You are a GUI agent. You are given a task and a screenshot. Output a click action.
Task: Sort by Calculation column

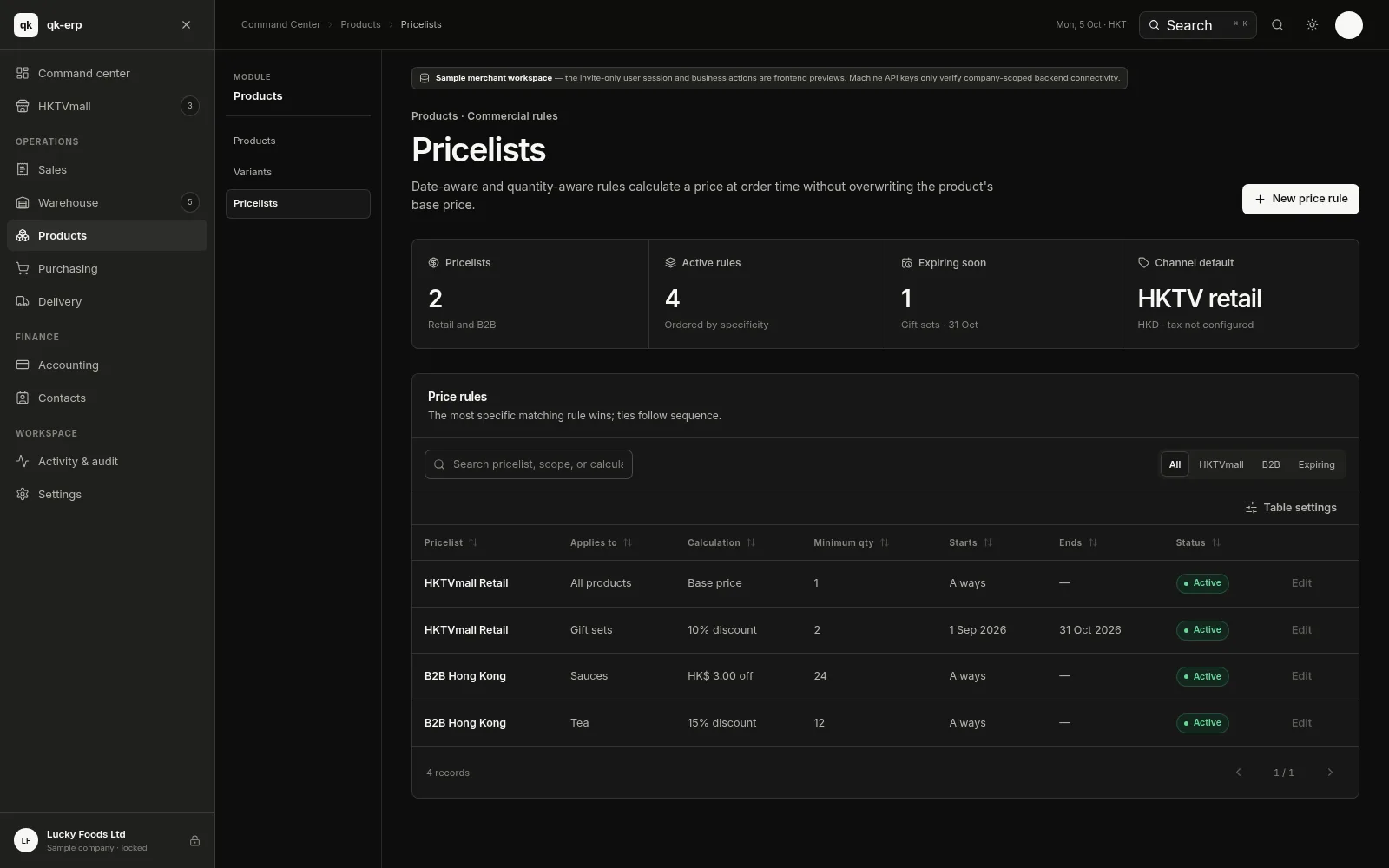pos(721,542)
